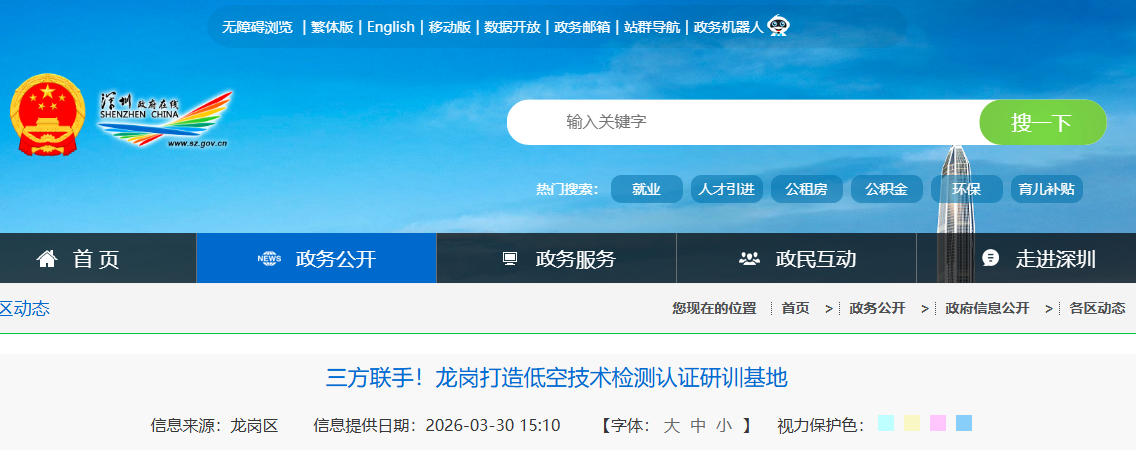Viewport: 1136px width, 460px height.
Task: Go to 首页 in the breadcrumb
Action: 795,309
